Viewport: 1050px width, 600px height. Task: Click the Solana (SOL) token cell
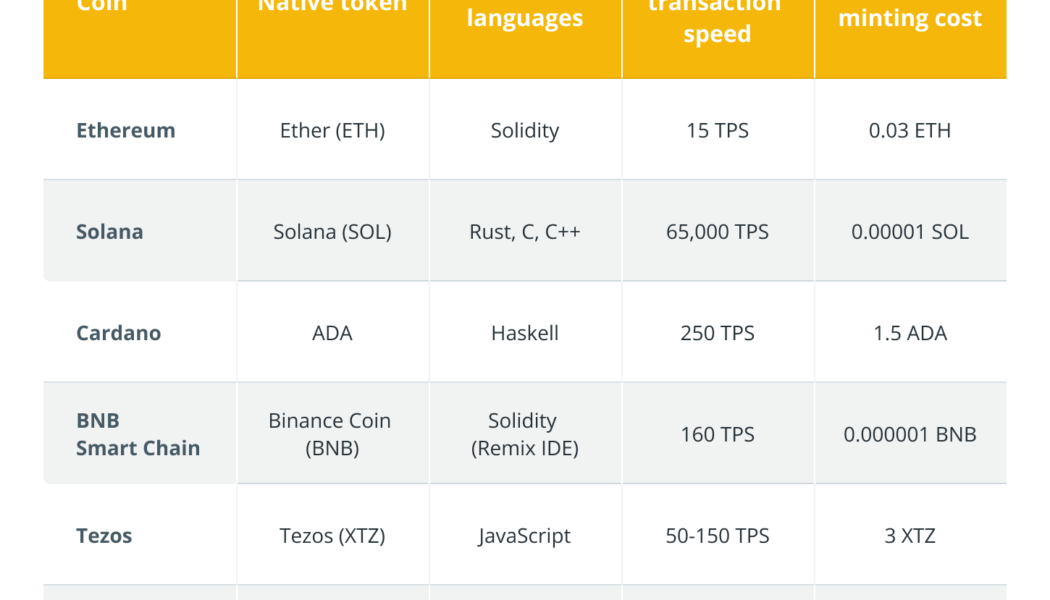pyautogui.click(x=332, y=231)
